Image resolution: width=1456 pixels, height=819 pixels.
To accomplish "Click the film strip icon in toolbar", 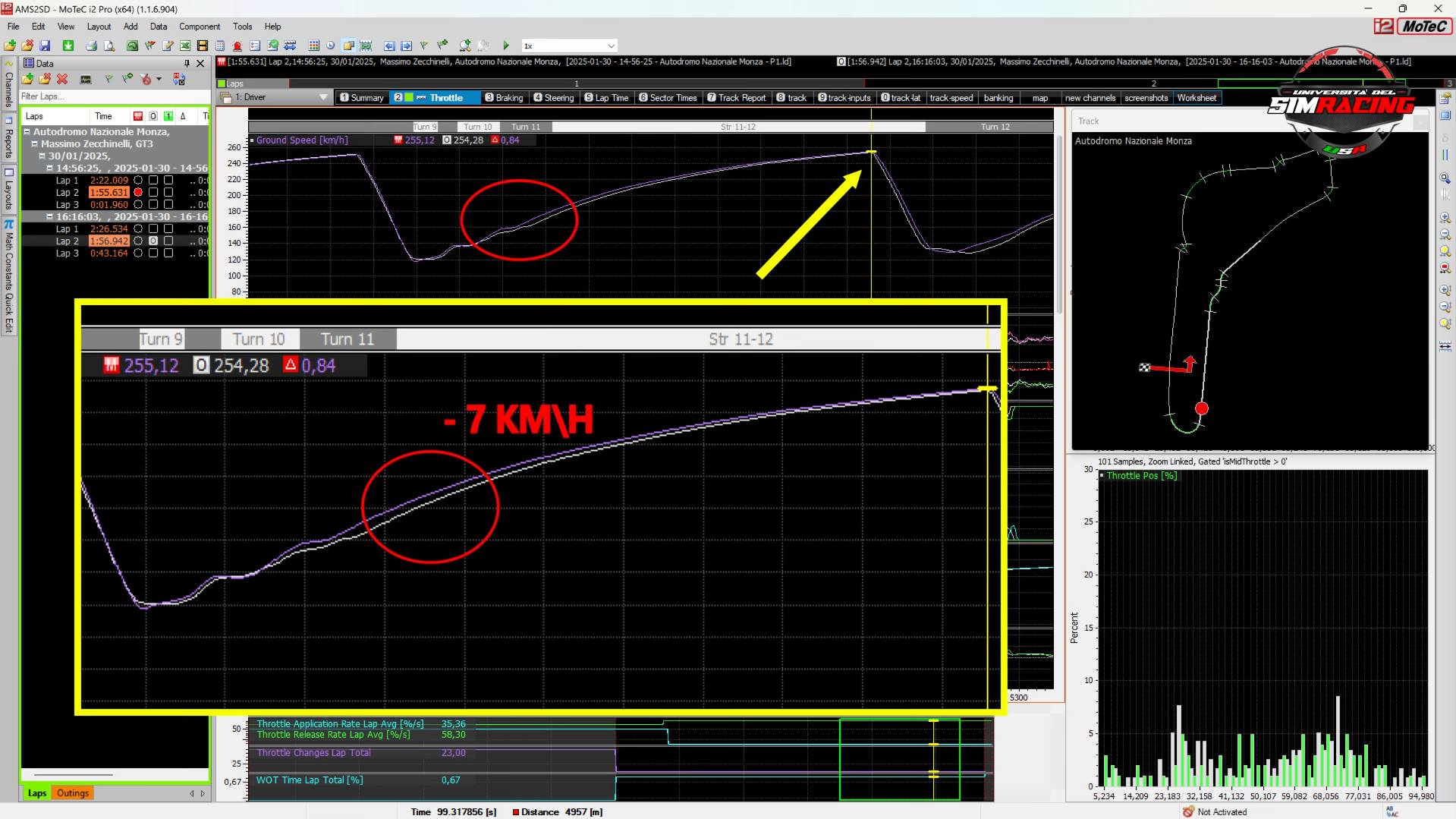I will (203, 46).
